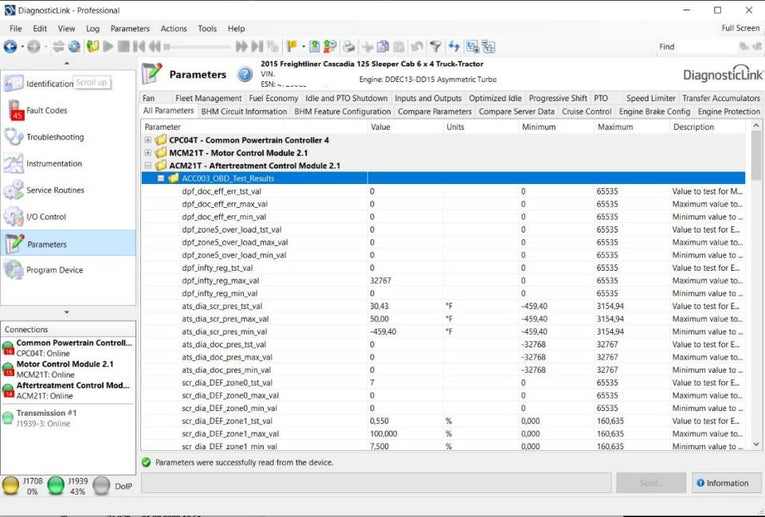Expand the MCM21T Motor Control Module node
The width and height of the screenshot is (765, 517).
pyautogui.click(x=148, y=153)
